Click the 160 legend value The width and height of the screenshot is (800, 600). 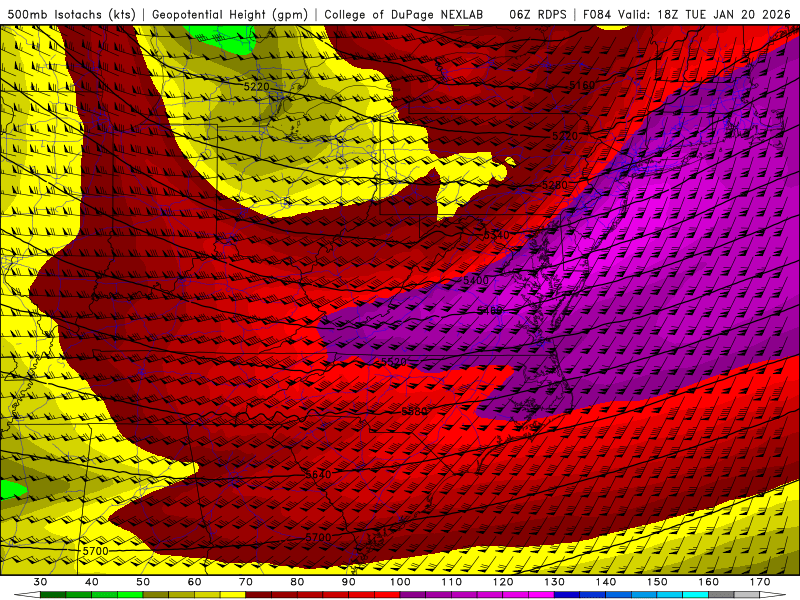709,582
